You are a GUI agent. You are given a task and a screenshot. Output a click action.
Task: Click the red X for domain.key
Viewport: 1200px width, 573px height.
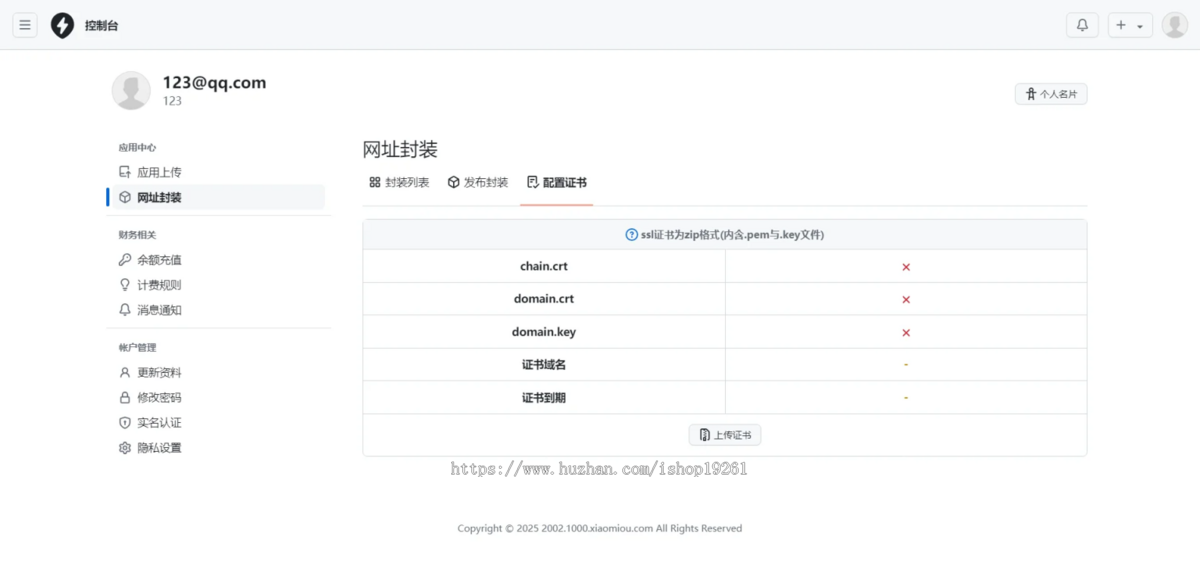906,332
